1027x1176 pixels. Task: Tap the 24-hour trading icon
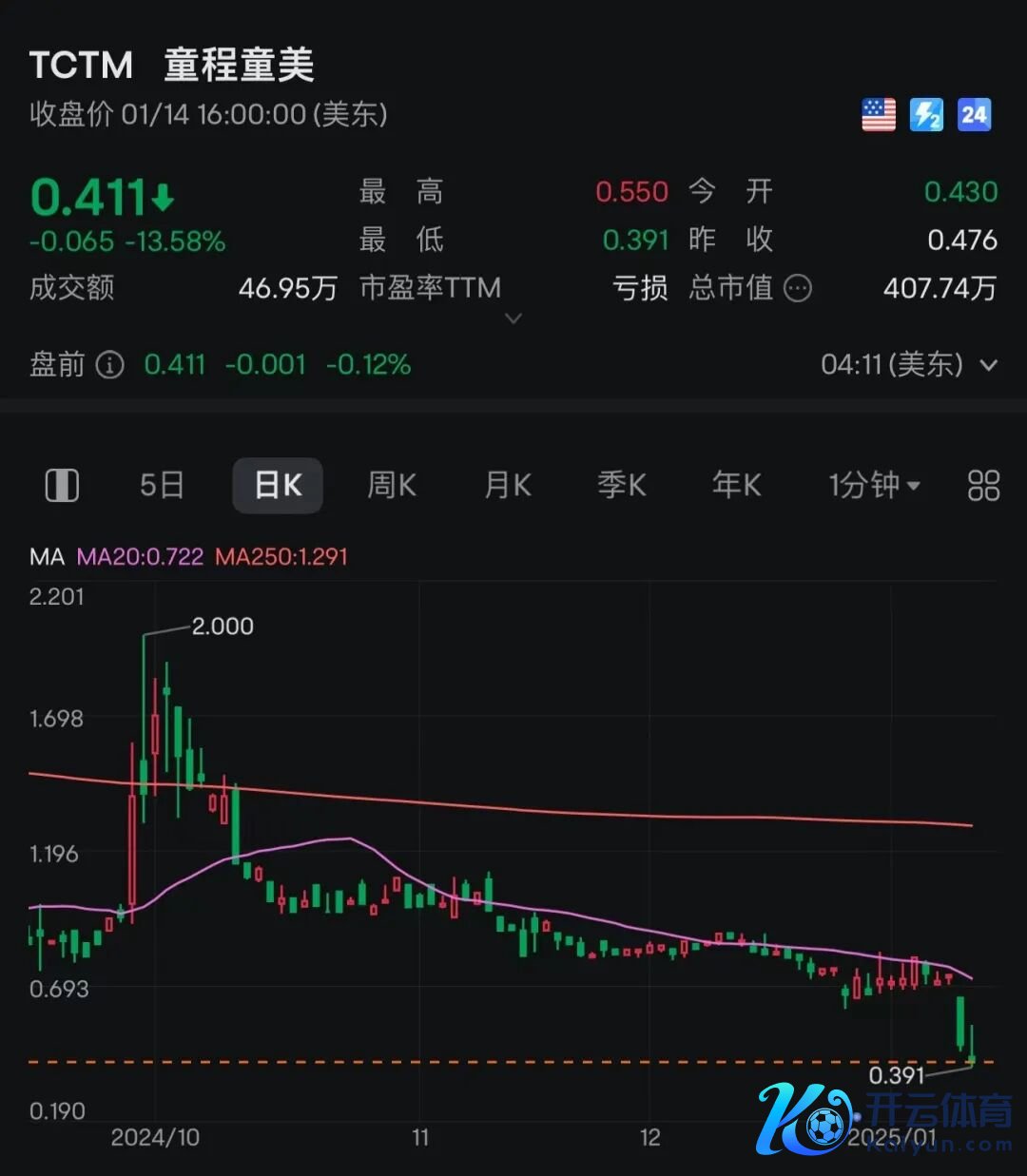click(x=974, y=115)
